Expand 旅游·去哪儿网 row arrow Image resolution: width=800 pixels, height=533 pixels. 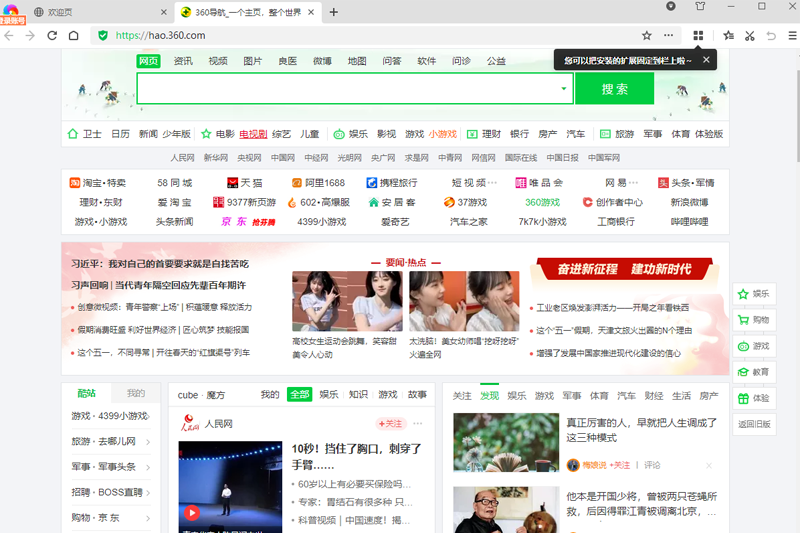[148, 442]
